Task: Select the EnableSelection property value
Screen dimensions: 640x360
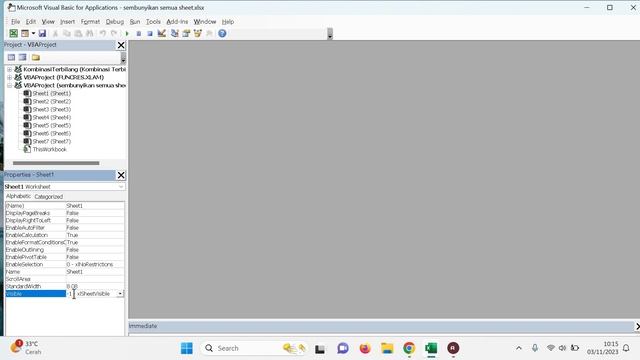Action: (x=95, y=264)
